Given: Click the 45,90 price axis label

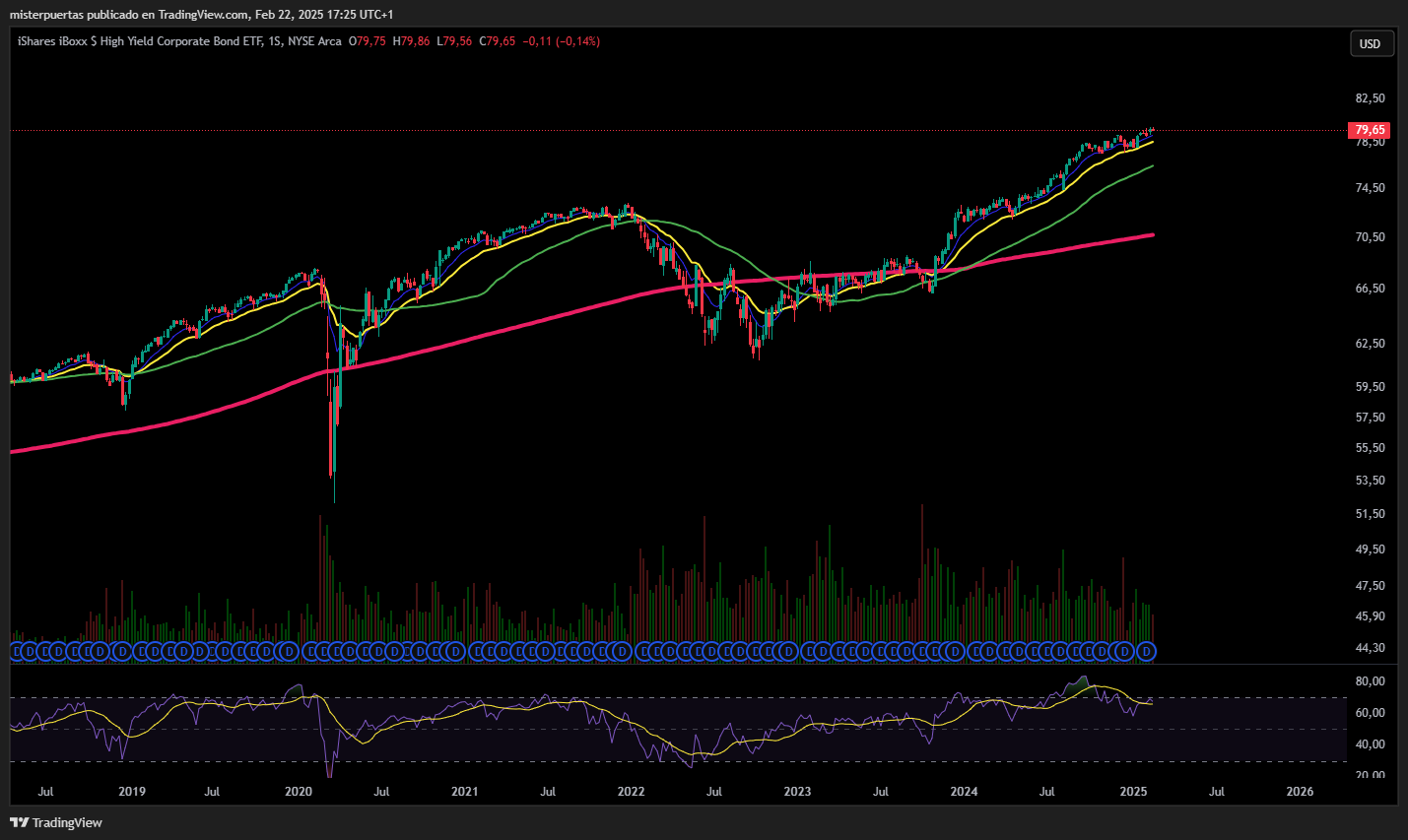Looking at the screenshot, I should [x=1371, y=616].
